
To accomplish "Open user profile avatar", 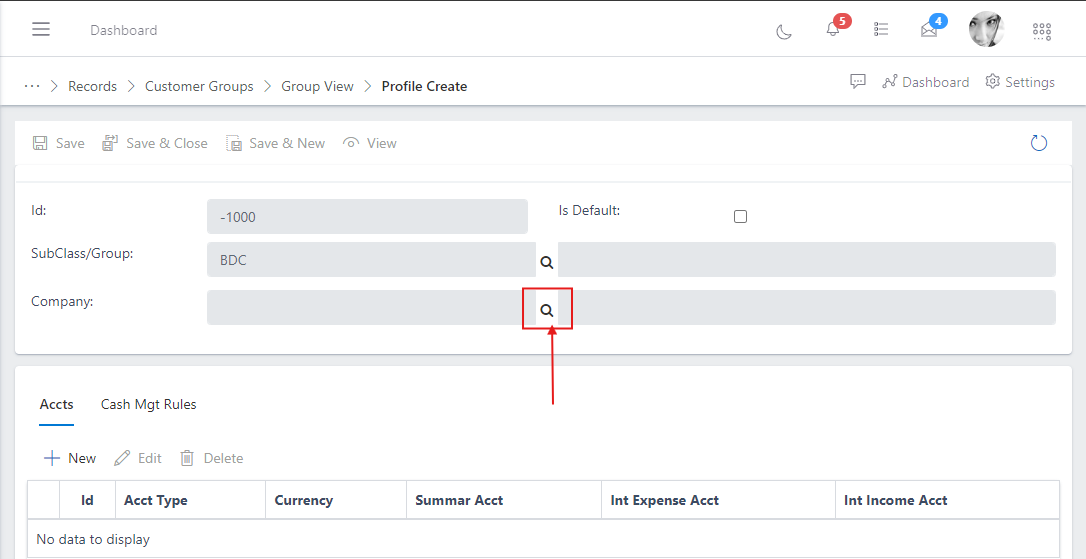I will (x=986, y=29).
